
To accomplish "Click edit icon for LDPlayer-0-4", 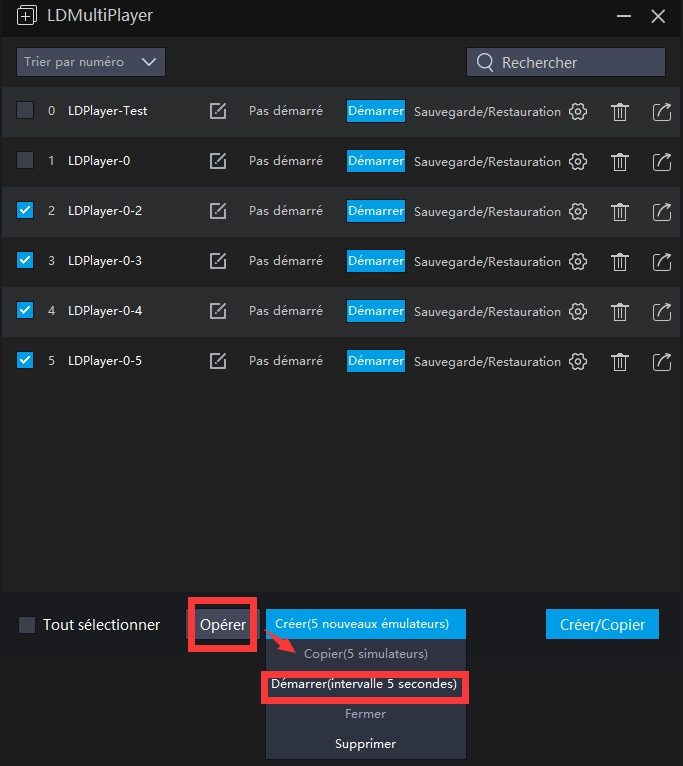I will click(218, 311).
